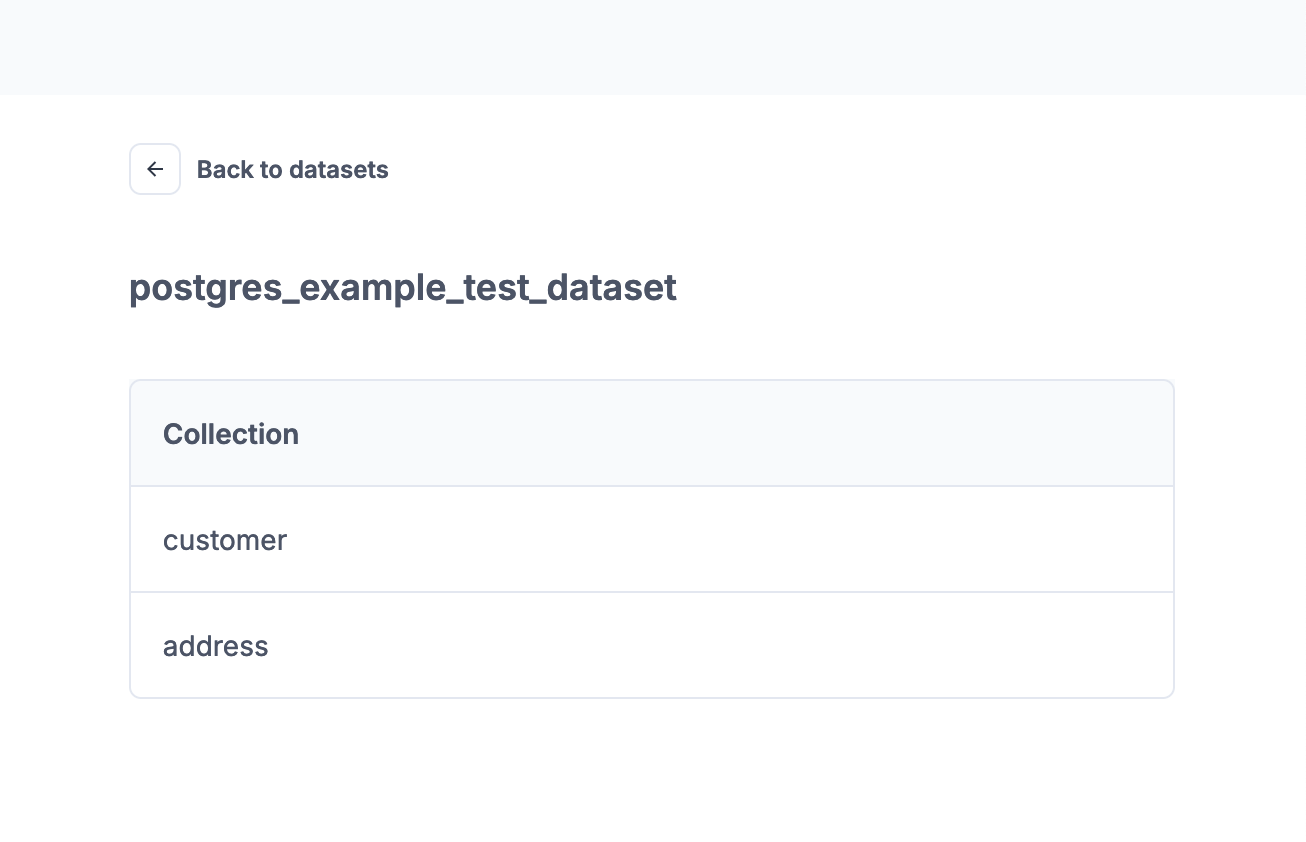
Task: Select the first row under Collection
Action: coord(651,540)
